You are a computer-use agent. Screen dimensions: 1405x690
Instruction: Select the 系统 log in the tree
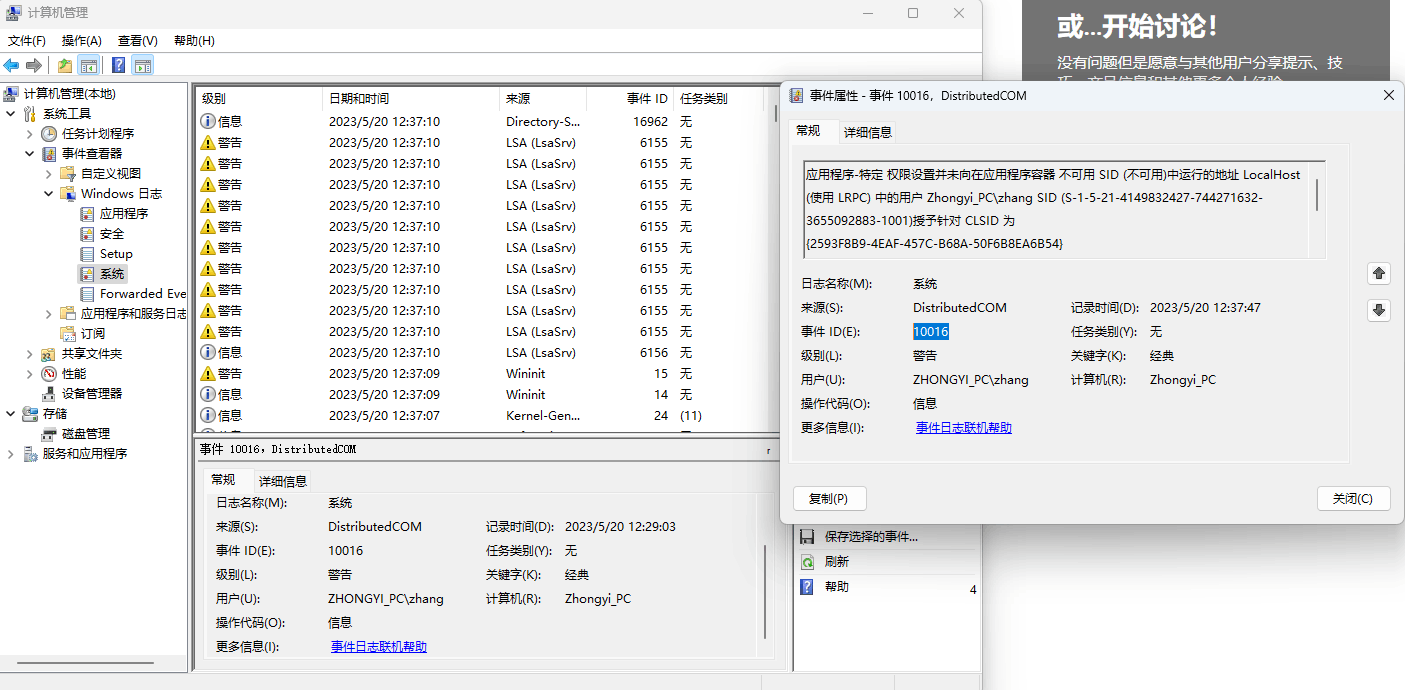pyautogui.click(x=113, y=274)
